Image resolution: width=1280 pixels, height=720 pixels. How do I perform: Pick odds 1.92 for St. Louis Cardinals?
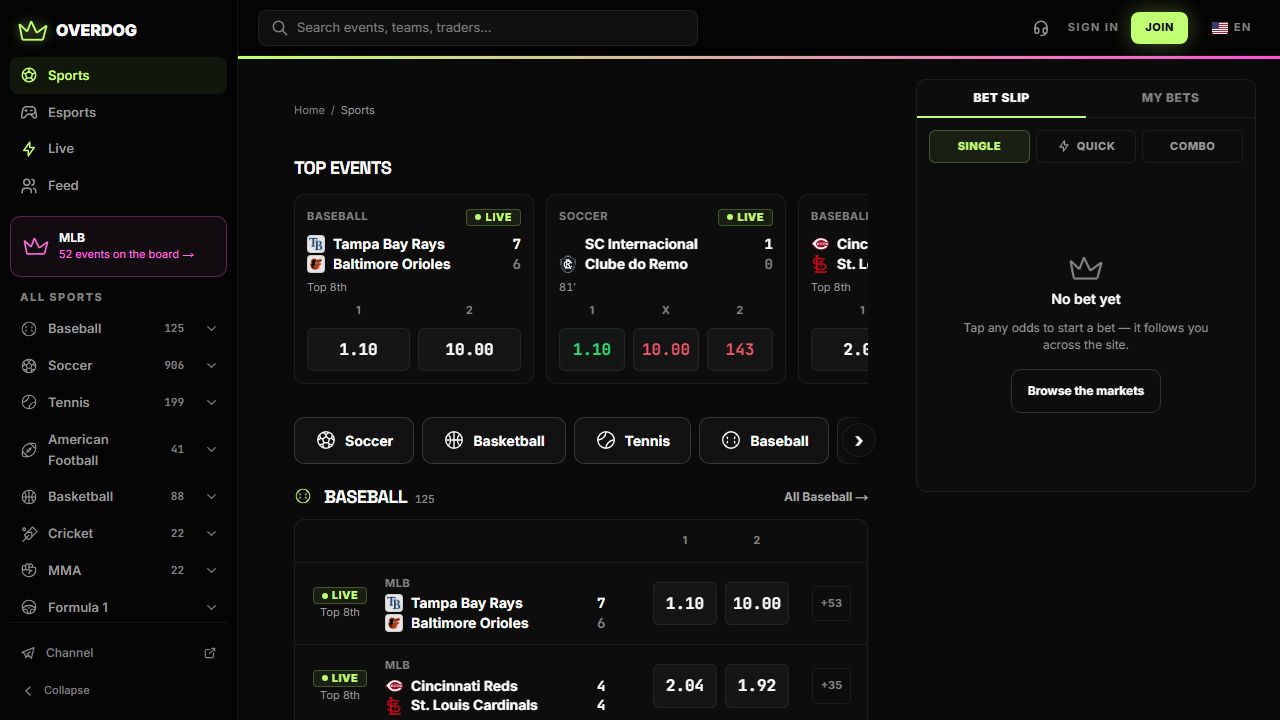point(757,686)
